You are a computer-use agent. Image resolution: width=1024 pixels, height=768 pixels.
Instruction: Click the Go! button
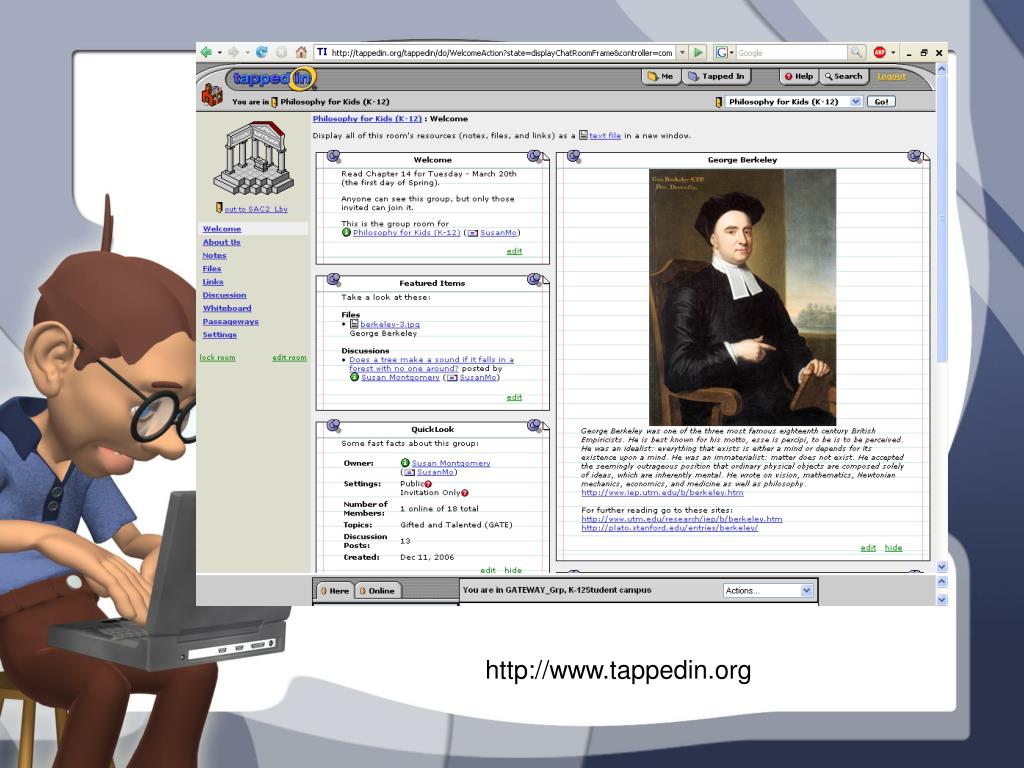881,102
